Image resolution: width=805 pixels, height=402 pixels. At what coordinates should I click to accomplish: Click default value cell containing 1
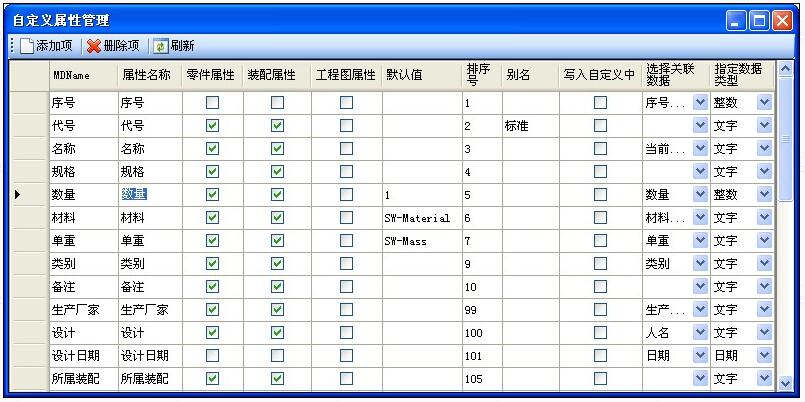coord(422,195)
